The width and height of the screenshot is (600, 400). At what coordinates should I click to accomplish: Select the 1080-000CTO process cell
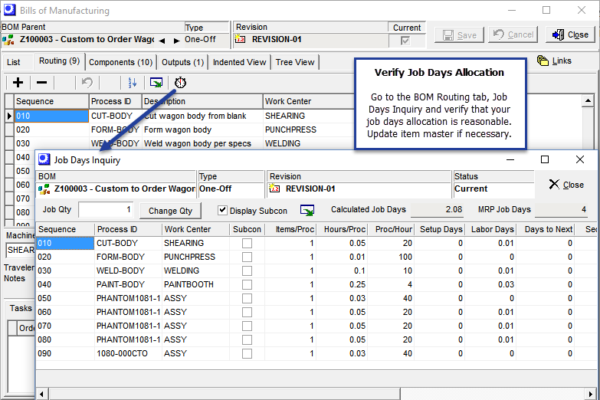(128, 353)
